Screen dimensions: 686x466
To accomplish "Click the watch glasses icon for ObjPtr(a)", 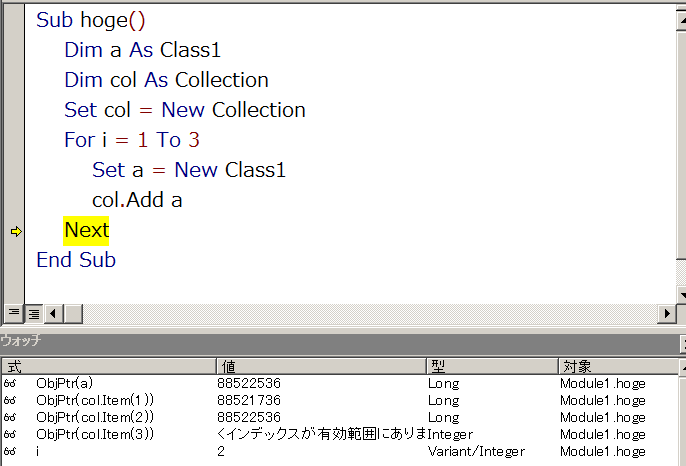I will pyautogui.click(x=10, y=383).
